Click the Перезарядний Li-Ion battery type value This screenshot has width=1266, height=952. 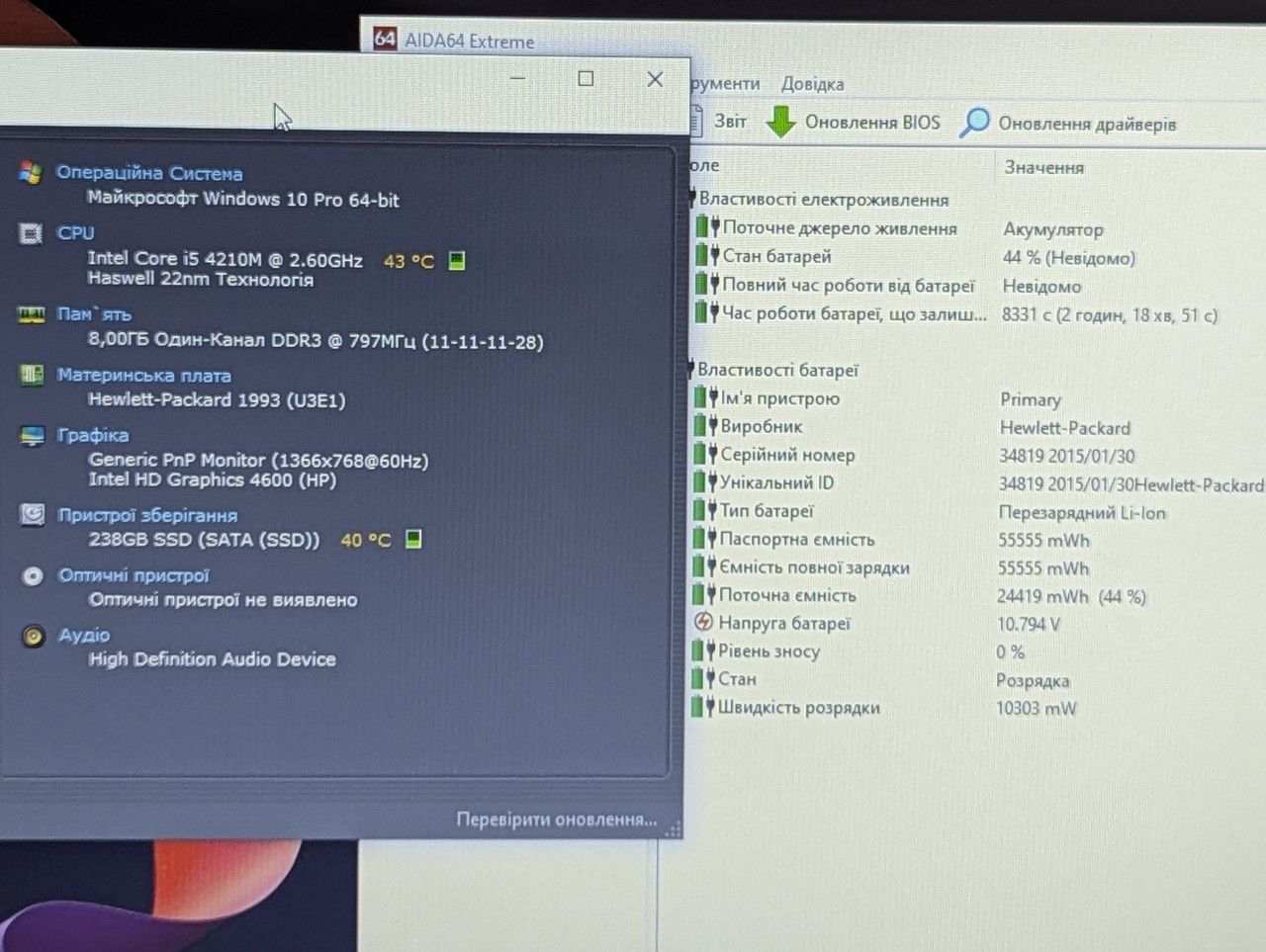[1082, 513]
